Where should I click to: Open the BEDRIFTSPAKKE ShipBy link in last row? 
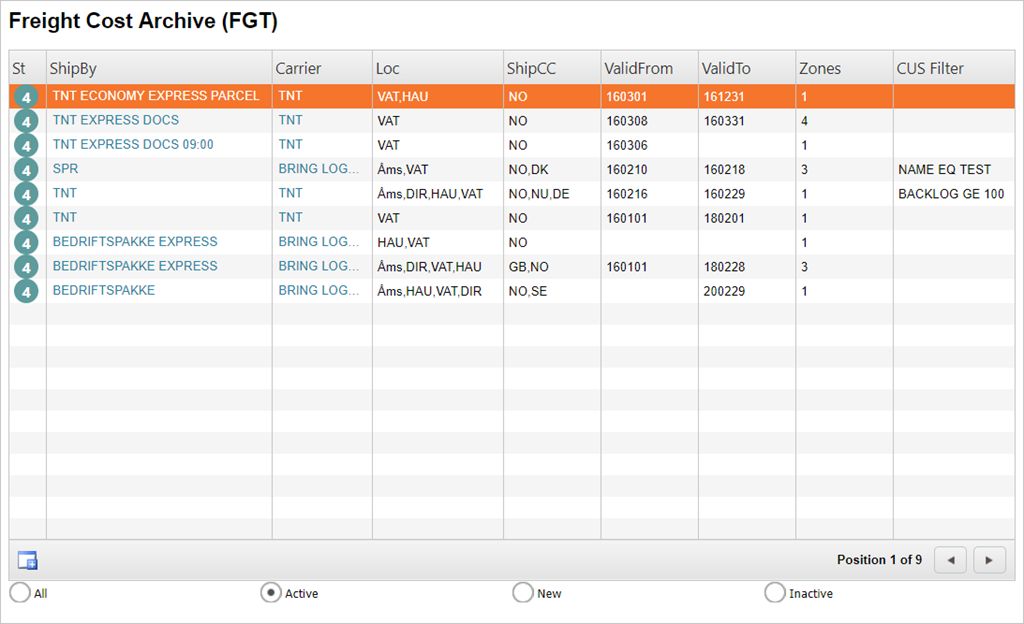tap(104, 290)
